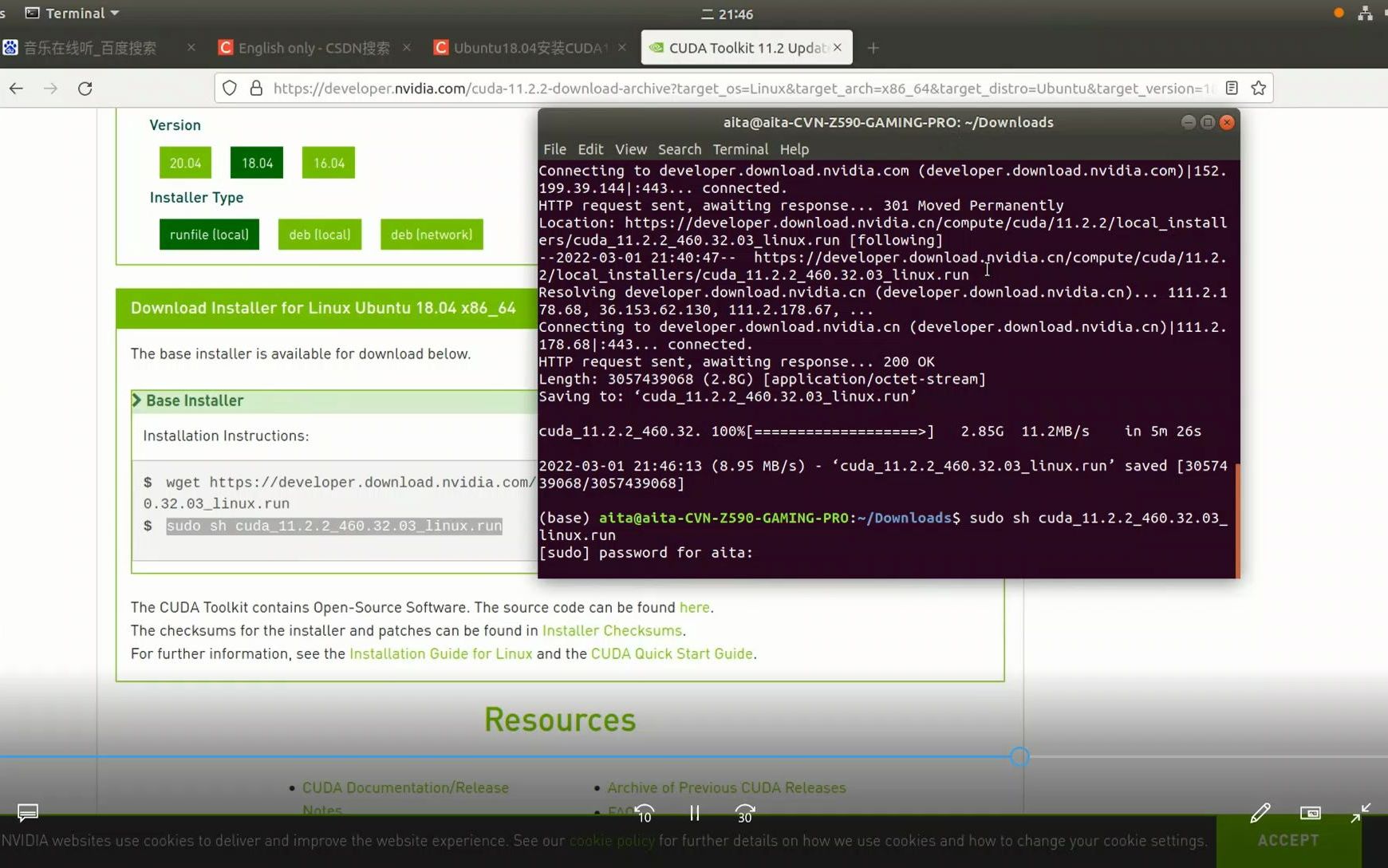Close the terminal window
1388x868 pixels.
click(1227, 122)
